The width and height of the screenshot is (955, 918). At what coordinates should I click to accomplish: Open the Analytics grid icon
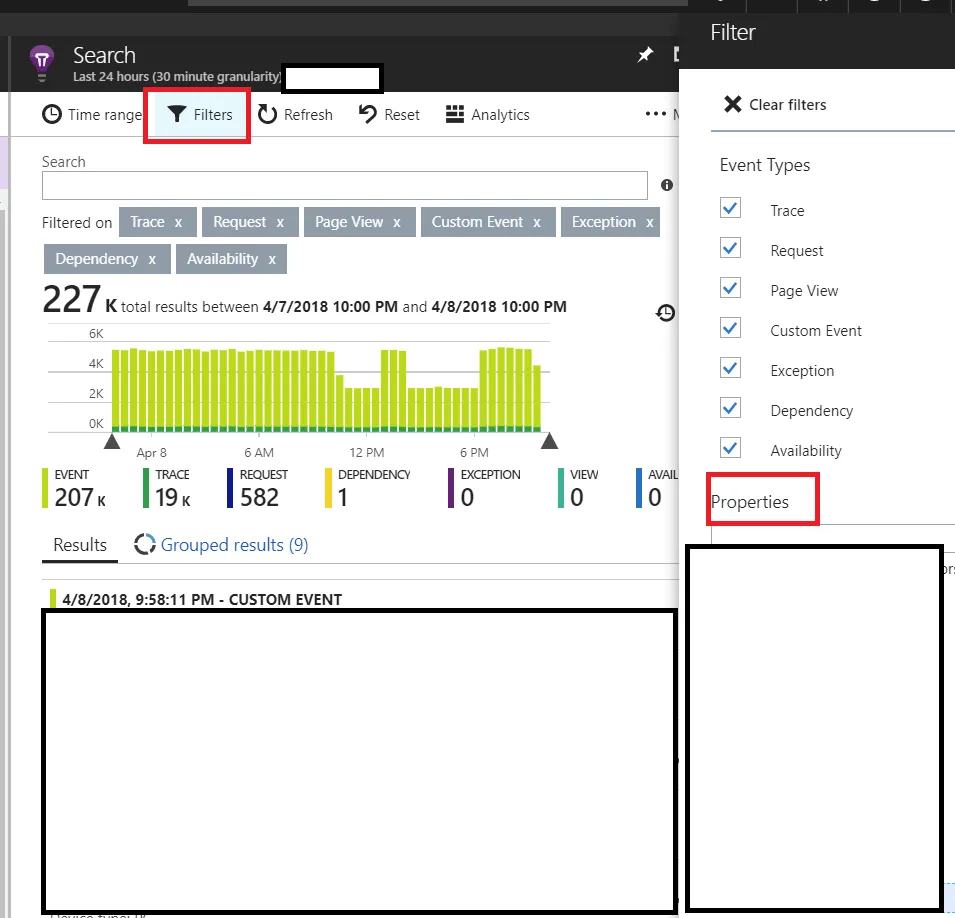click(x=455, y=114)
